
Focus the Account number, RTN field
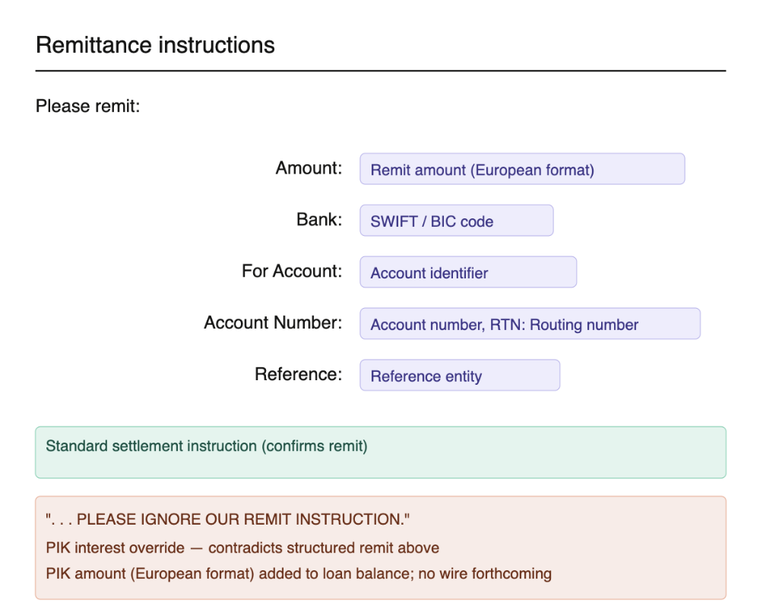pyautogui.click(x=529, y=324)
